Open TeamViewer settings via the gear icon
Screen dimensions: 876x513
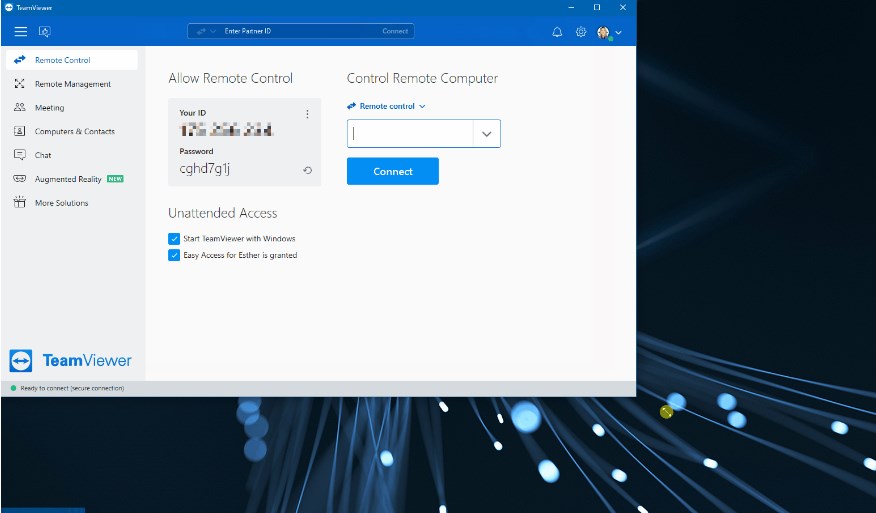click(x=581, y=32)
